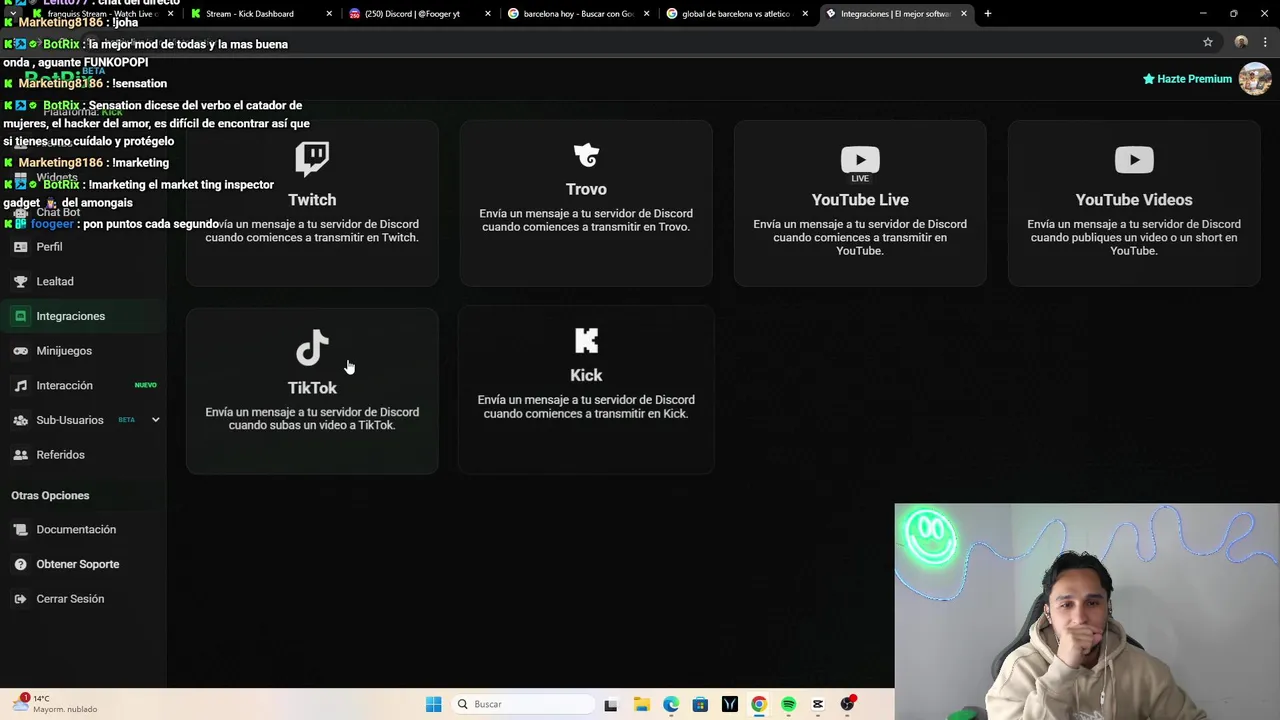Open a new browser tab

[x=987, y=14]
